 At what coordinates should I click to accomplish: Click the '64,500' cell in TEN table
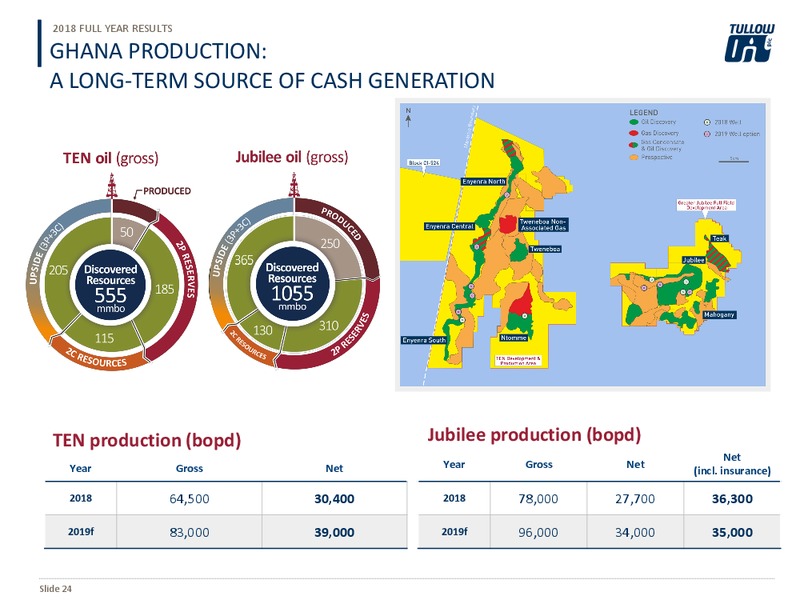click(x=189, y=498)
